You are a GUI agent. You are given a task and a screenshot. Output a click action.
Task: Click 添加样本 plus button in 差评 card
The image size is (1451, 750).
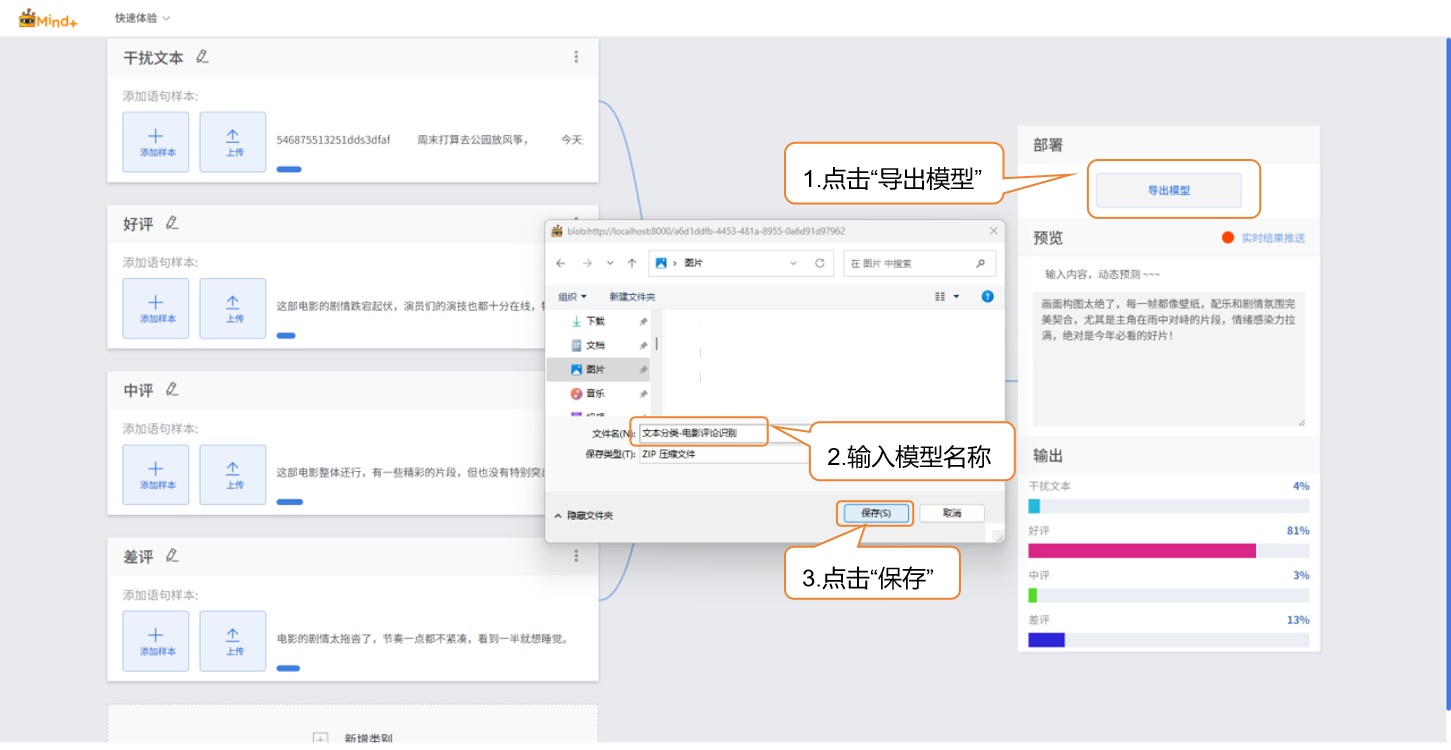[x=156, y=640]
